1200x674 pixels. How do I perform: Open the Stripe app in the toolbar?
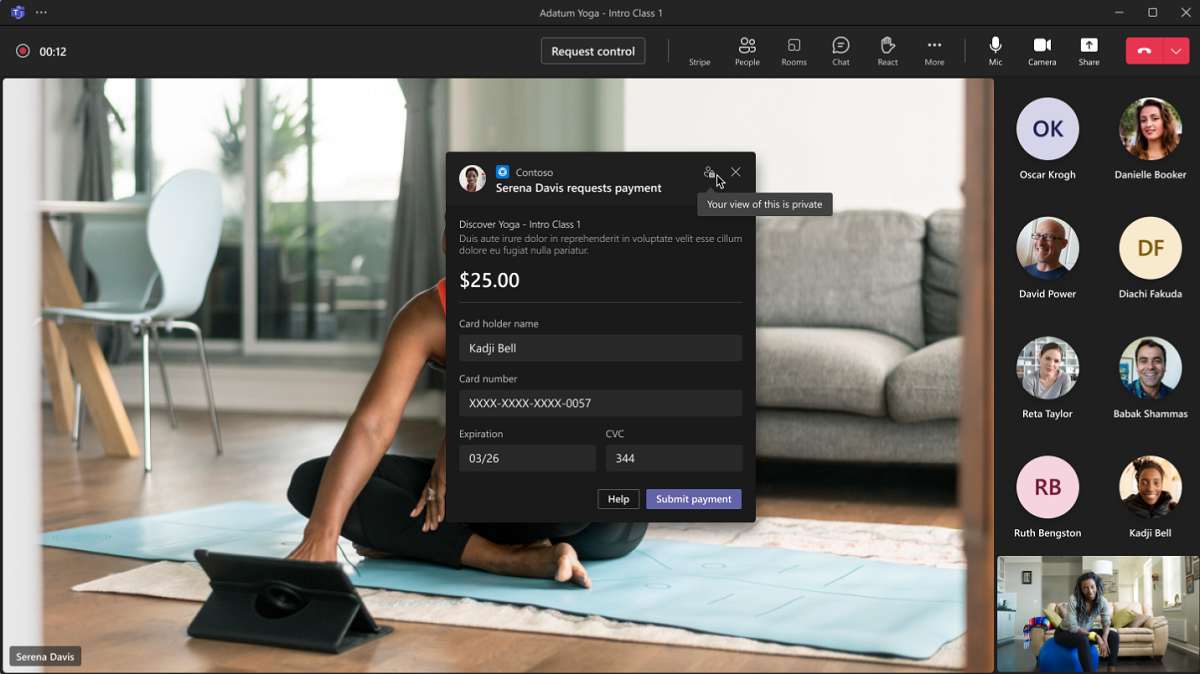click(699, 52)
